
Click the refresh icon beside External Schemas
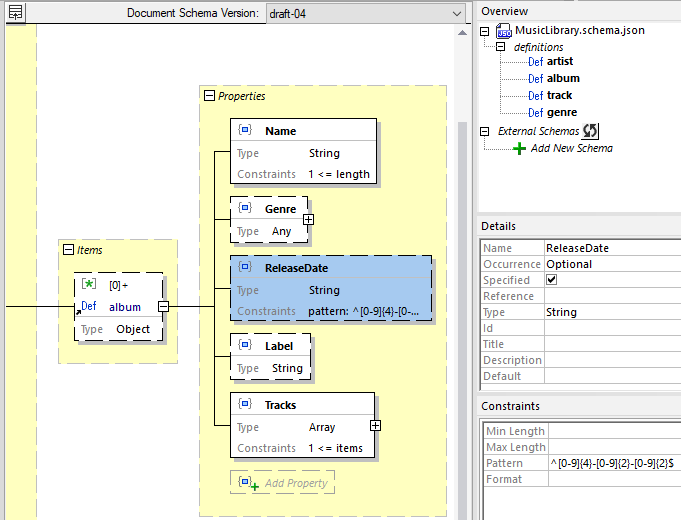coord(591,131)
